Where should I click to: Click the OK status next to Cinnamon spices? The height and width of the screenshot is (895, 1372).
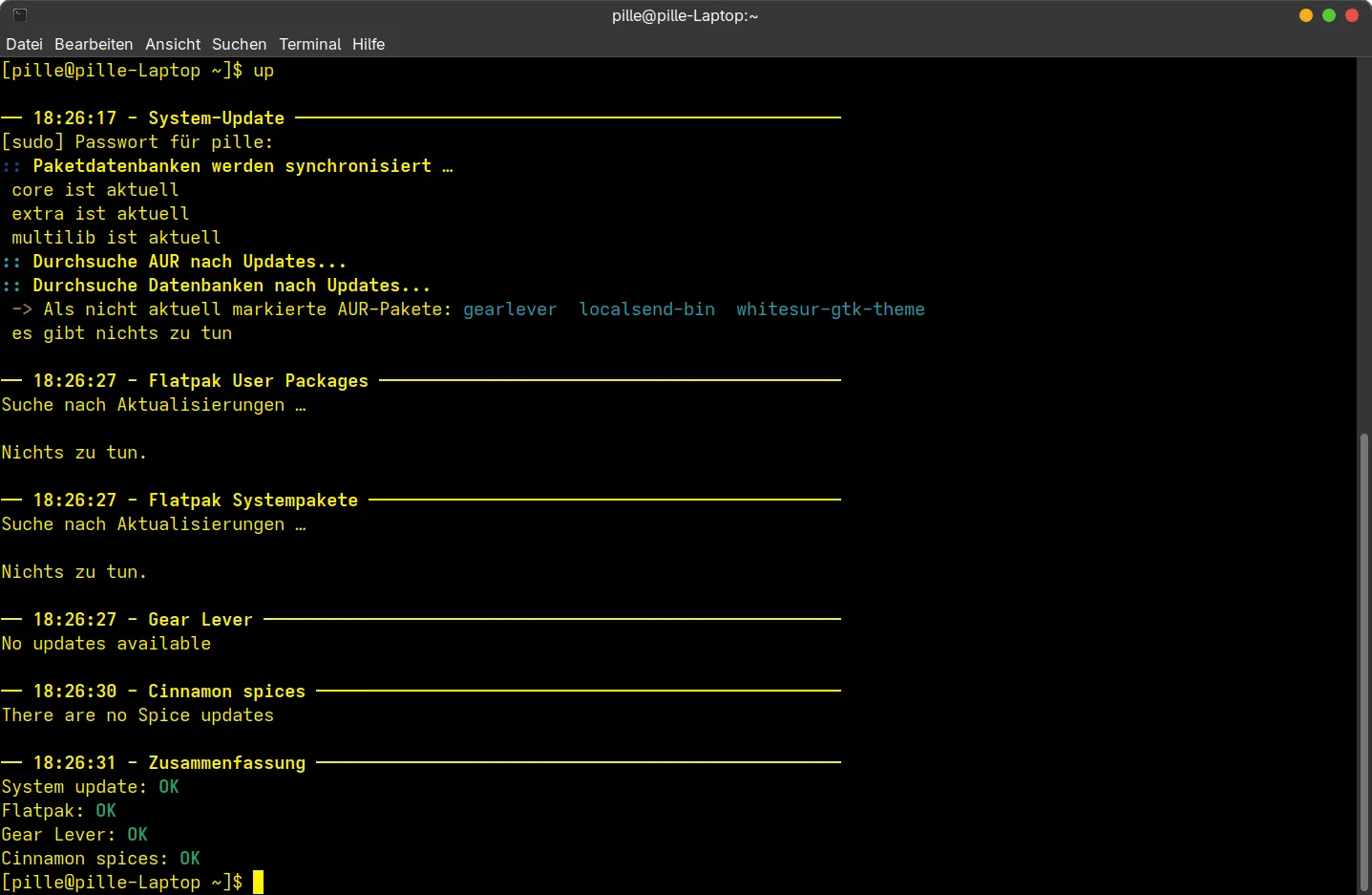tap(190, 859)
